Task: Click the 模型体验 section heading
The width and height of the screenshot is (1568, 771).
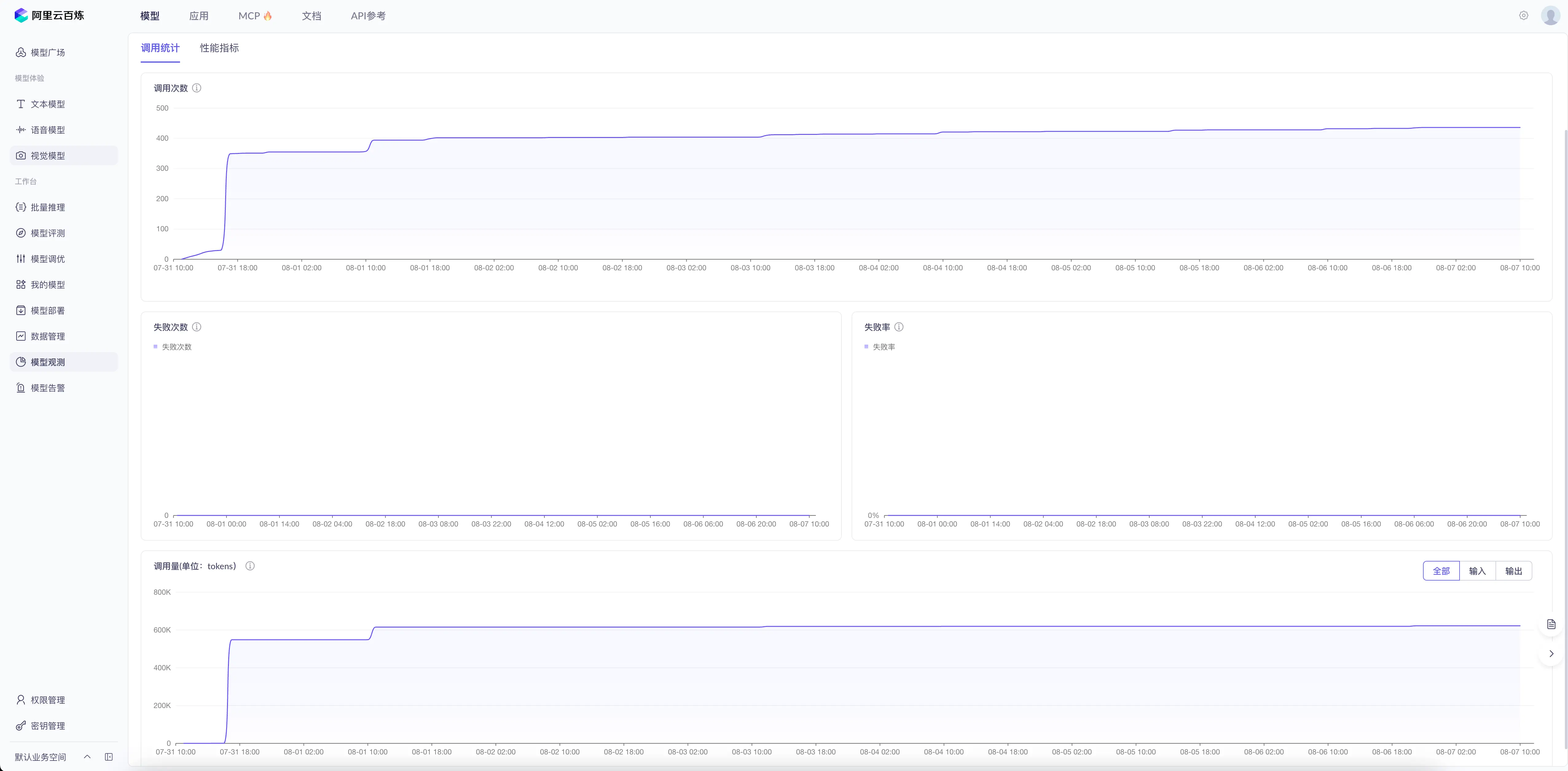Action: tap(29, 78)
